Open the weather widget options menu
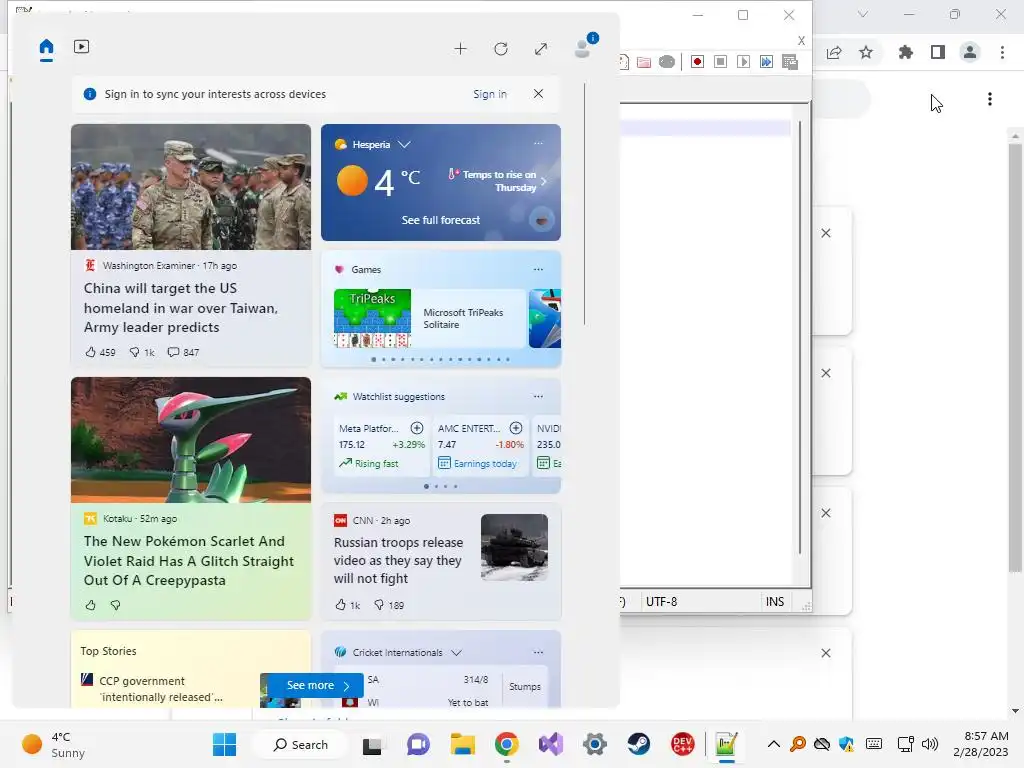This screenshot has height=768, width=1024. point(538,143)
